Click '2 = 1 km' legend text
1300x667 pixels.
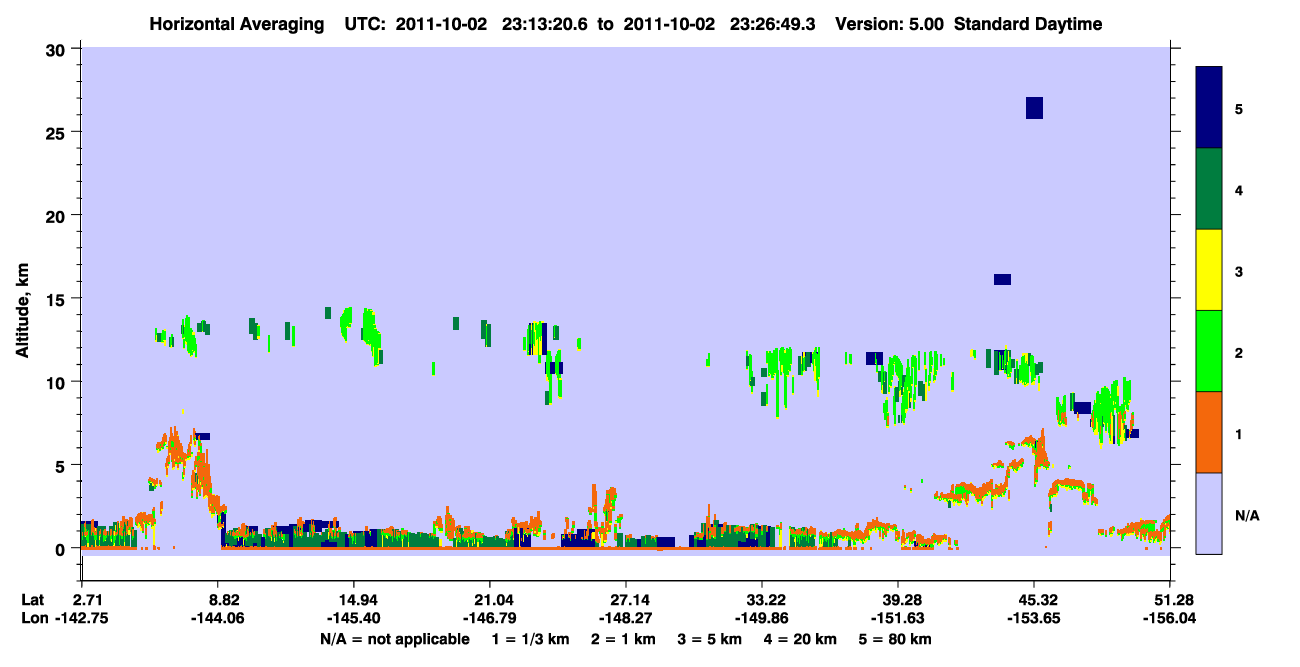click(x=625, y=639)
